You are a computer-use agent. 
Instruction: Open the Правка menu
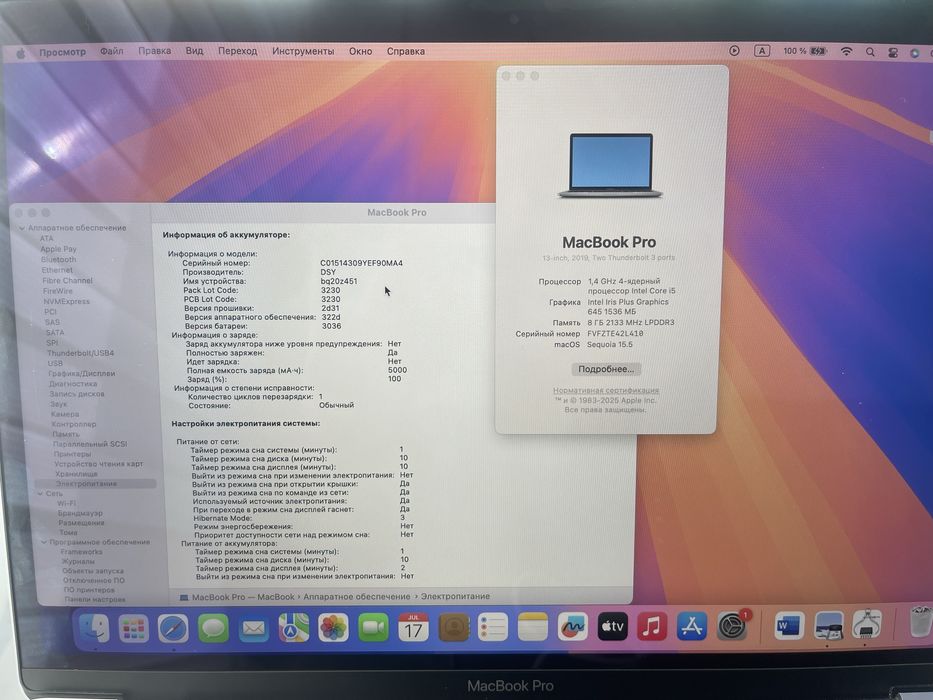[x=155, y=51]
